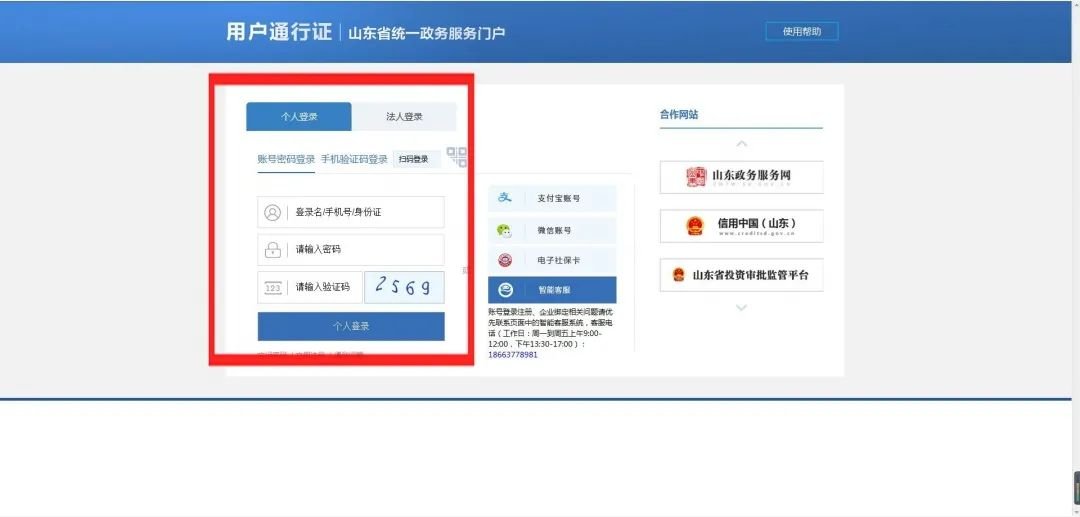The image size is (1080, 517).
Task: Switch to the 个人登录 tab
Action: pyautogui.click(x=299, y=116)
